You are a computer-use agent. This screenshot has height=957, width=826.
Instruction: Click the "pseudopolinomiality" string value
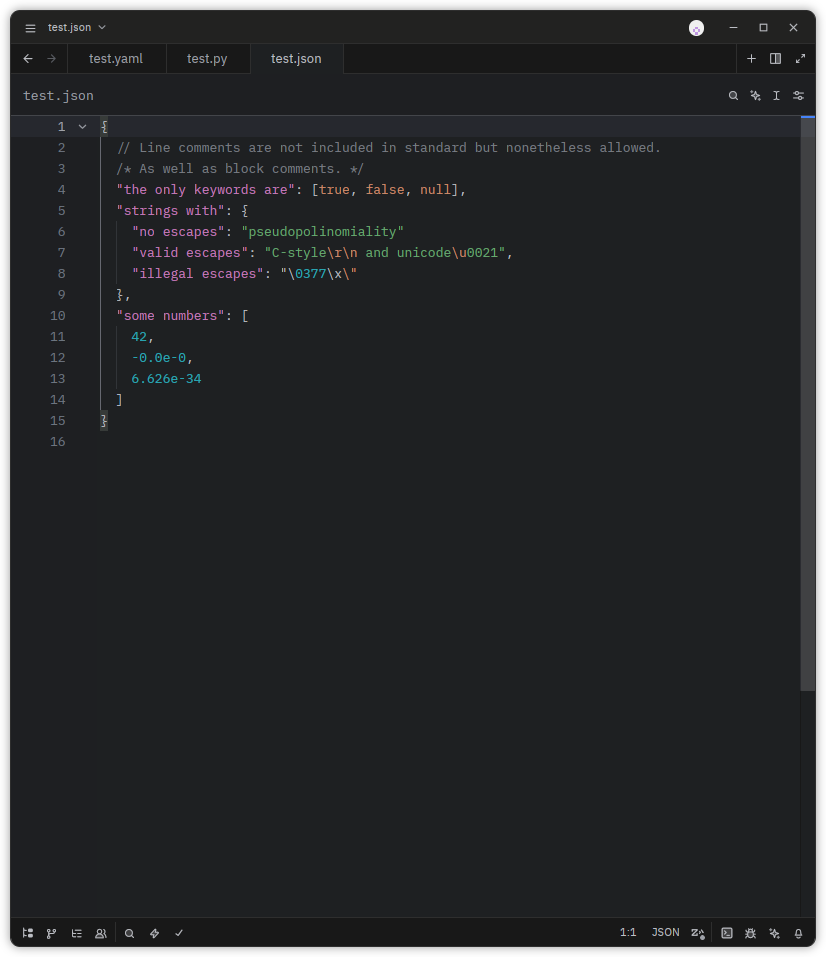(x=322, y=232)
